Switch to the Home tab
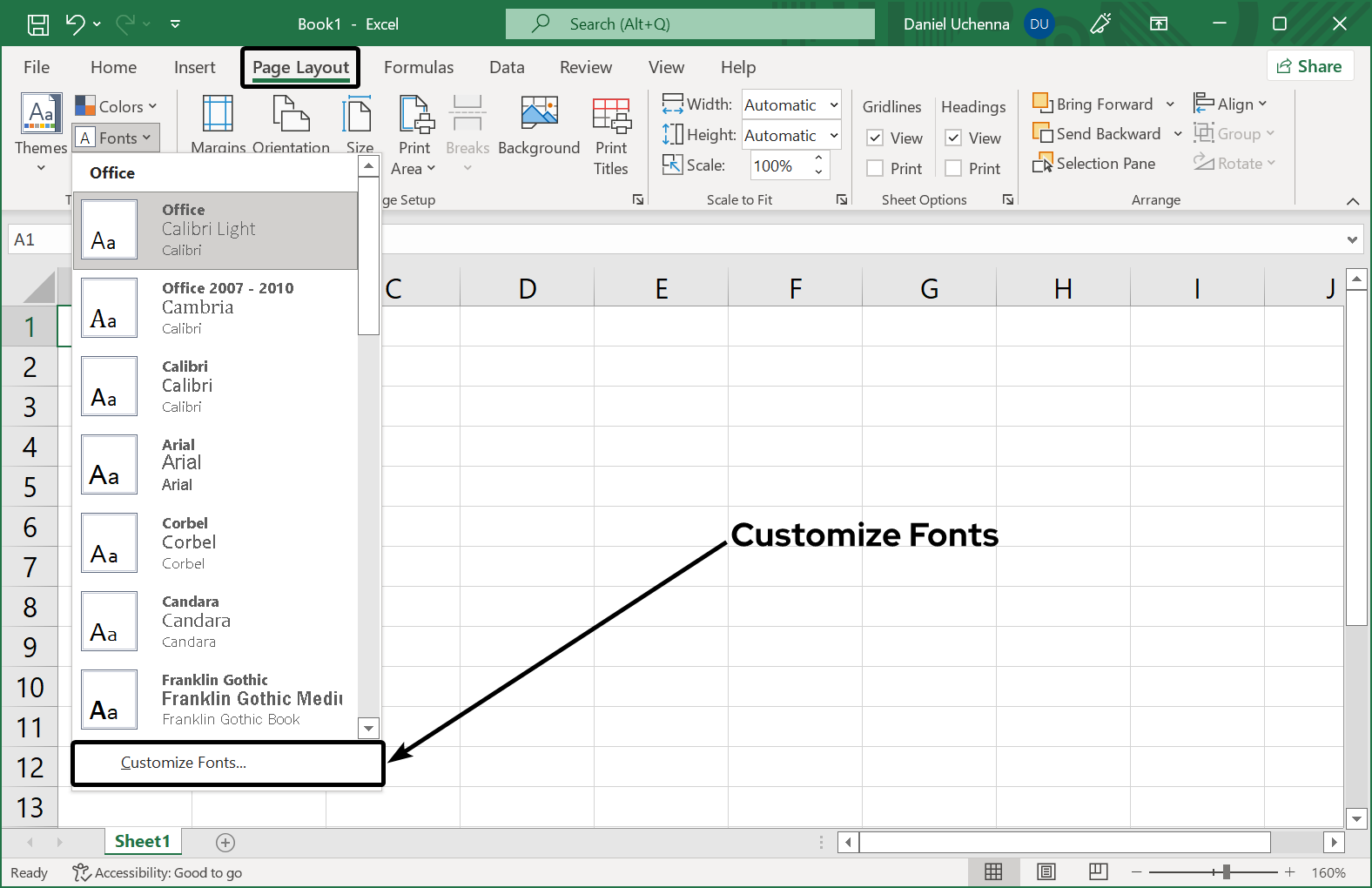This screenshot has height=888, width=1372. (x=113, y=67)
